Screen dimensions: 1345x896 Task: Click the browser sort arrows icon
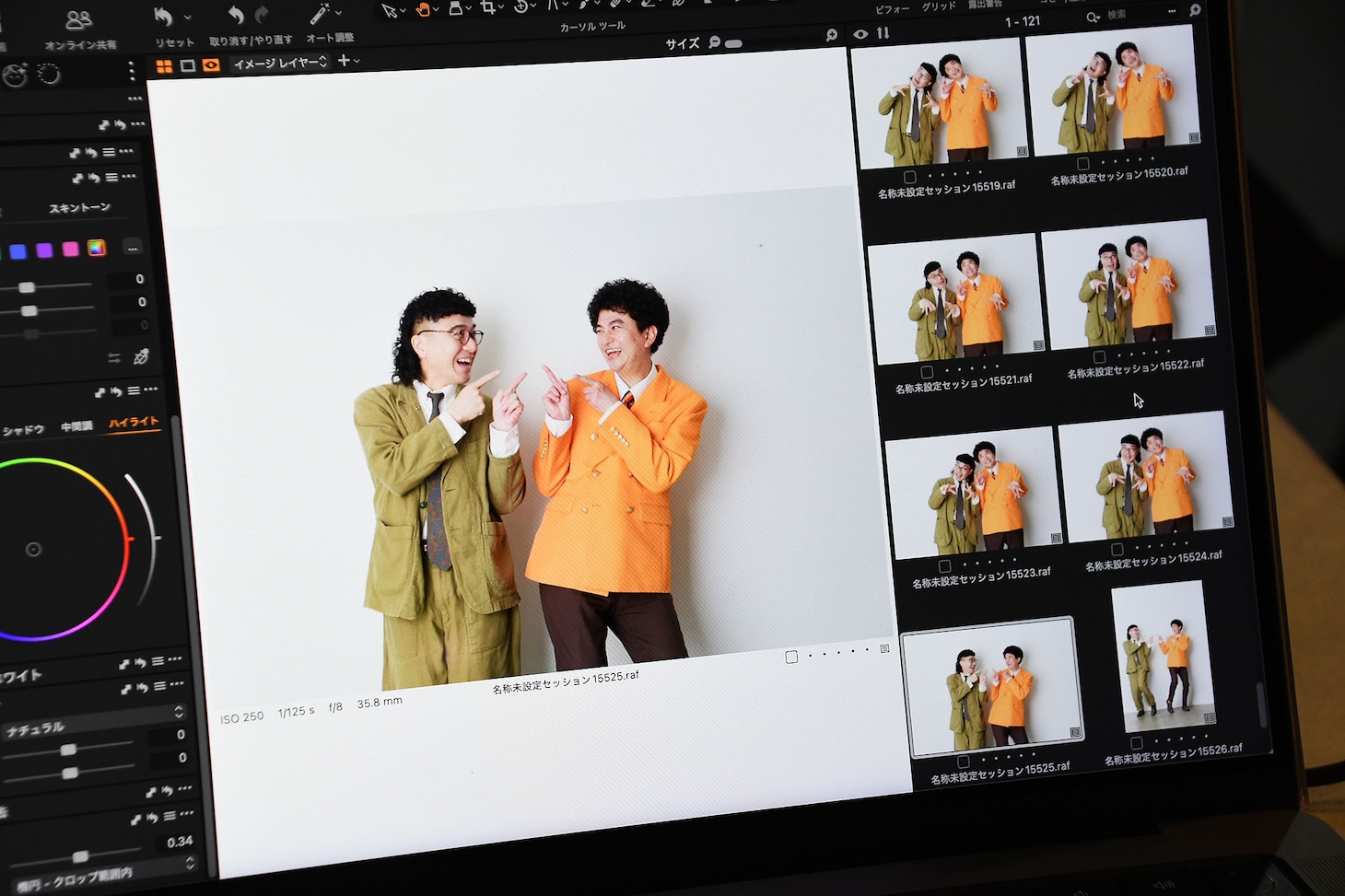(x=883, y=33)
